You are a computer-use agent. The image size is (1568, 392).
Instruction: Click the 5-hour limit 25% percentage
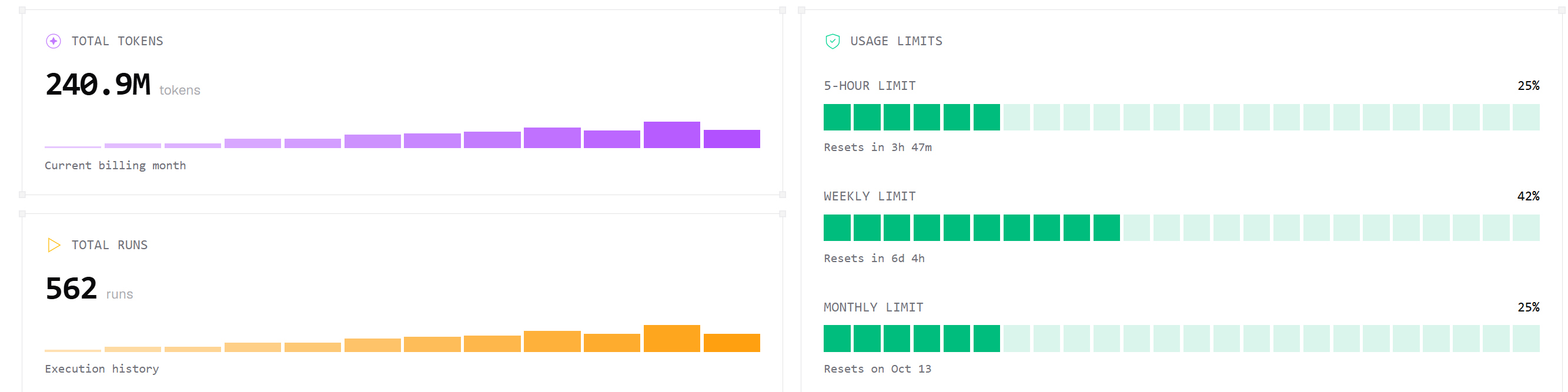(x=1528, y=85)
